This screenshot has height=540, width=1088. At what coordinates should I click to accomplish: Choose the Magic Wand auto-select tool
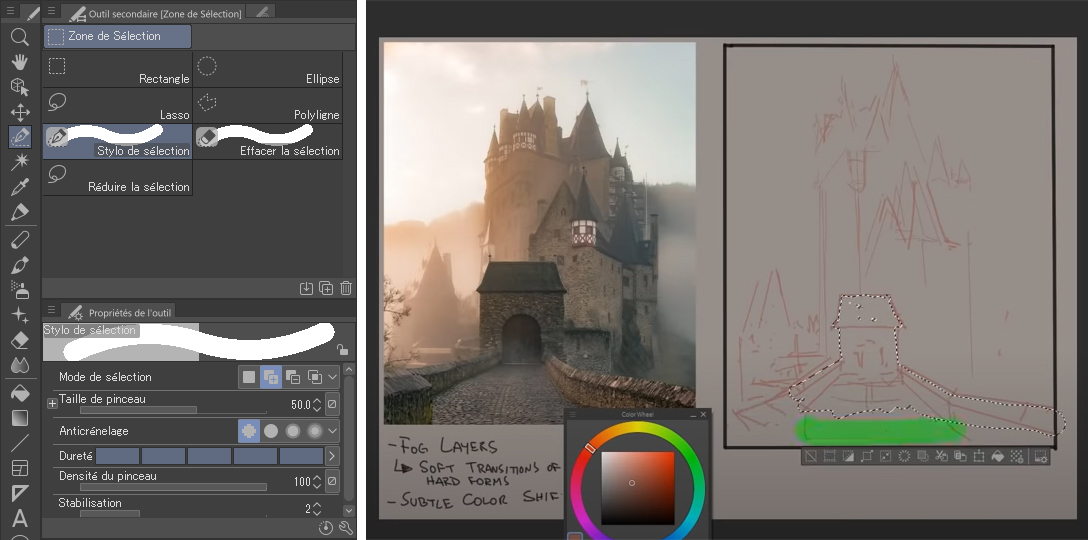click(19, 161)
